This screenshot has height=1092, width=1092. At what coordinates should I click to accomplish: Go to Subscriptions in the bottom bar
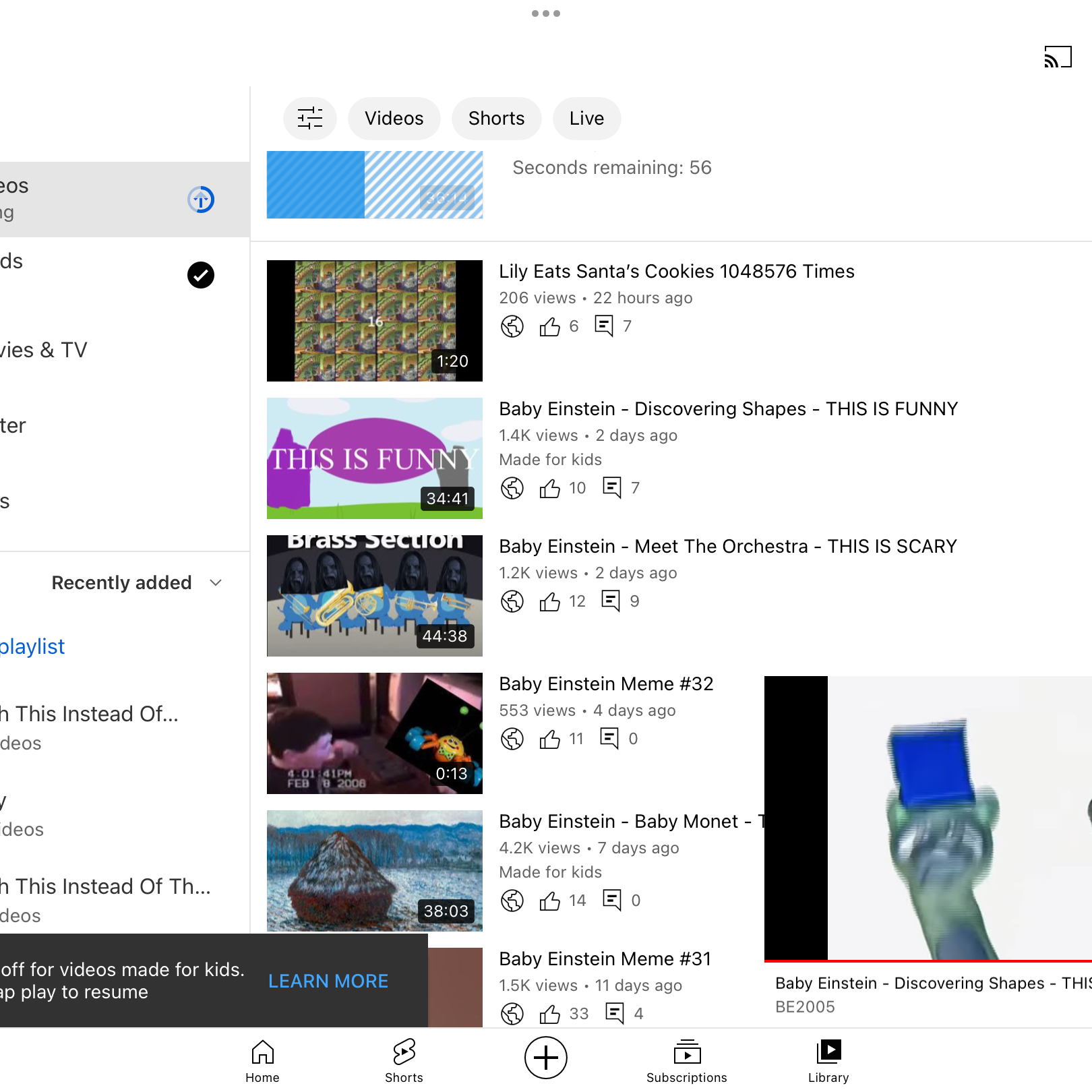686,1060
